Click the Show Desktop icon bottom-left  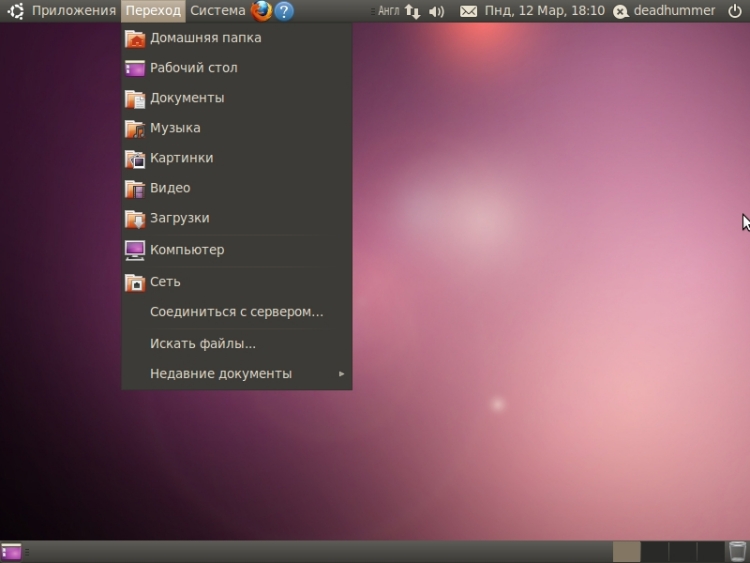(11, 551)
